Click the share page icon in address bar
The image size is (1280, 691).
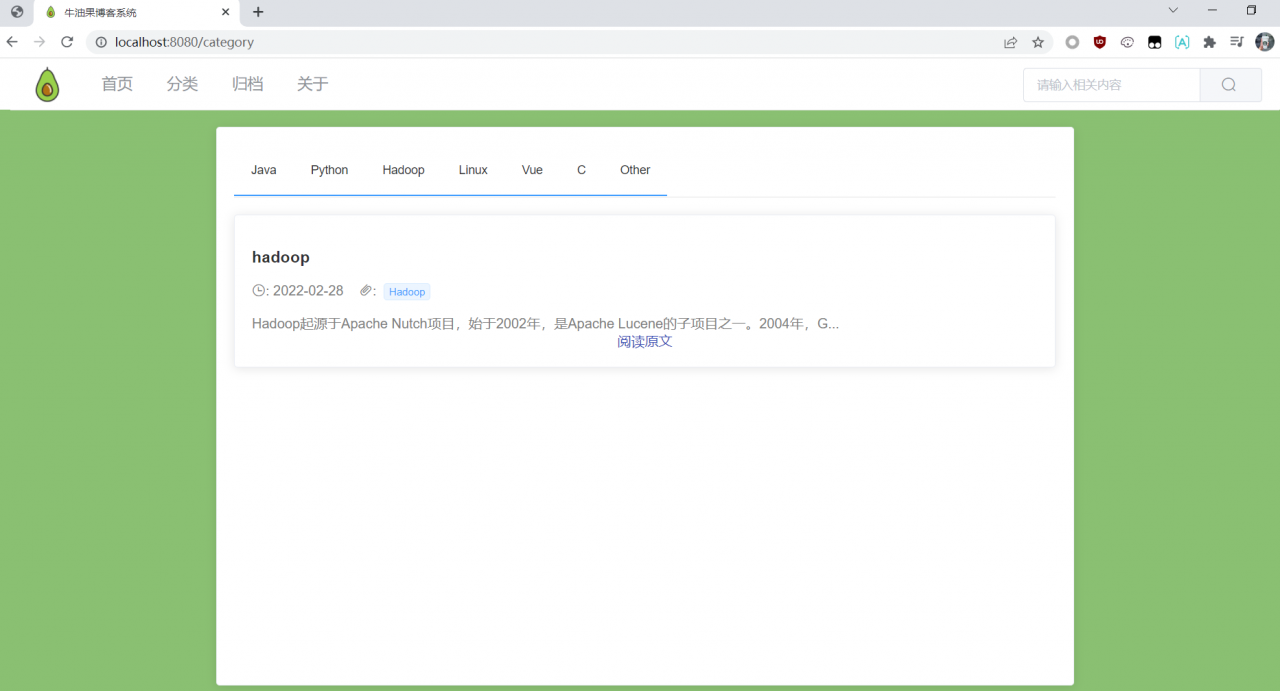[x=1011, y=42]
